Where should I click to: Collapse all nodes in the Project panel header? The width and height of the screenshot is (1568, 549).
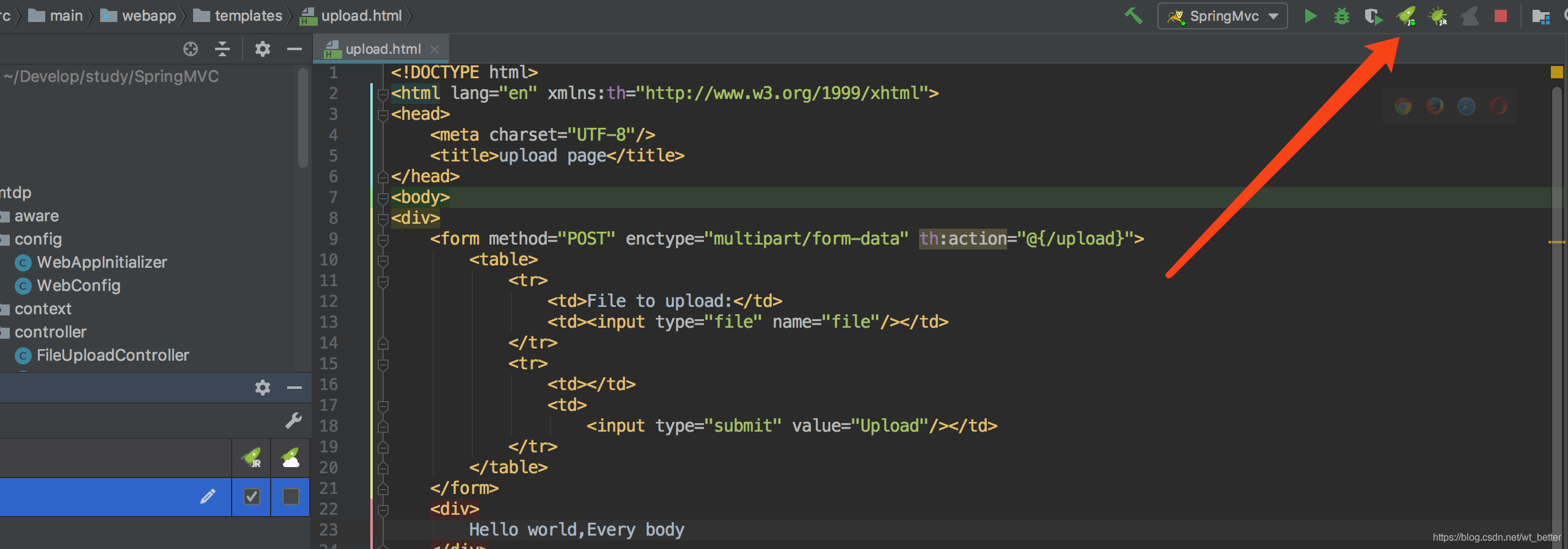(x=222, y=49)
